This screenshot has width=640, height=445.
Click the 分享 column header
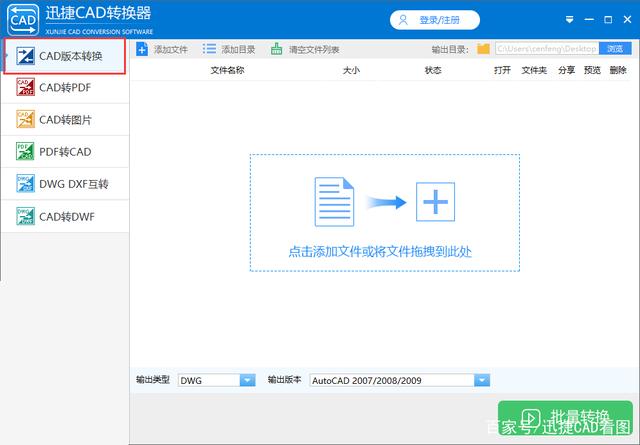tap(567, 70)
